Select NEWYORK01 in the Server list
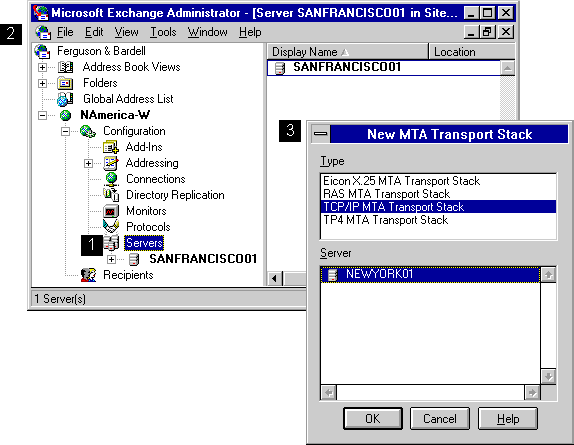The width and height of the screenshot is (574, 445). click(x=430, y=274)
